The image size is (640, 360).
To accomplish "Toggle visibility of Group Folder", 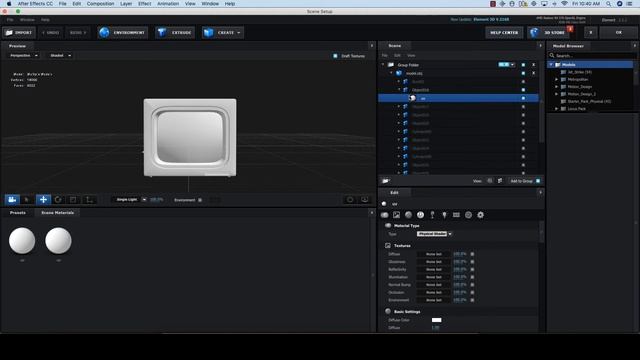I will click(523, 65).
